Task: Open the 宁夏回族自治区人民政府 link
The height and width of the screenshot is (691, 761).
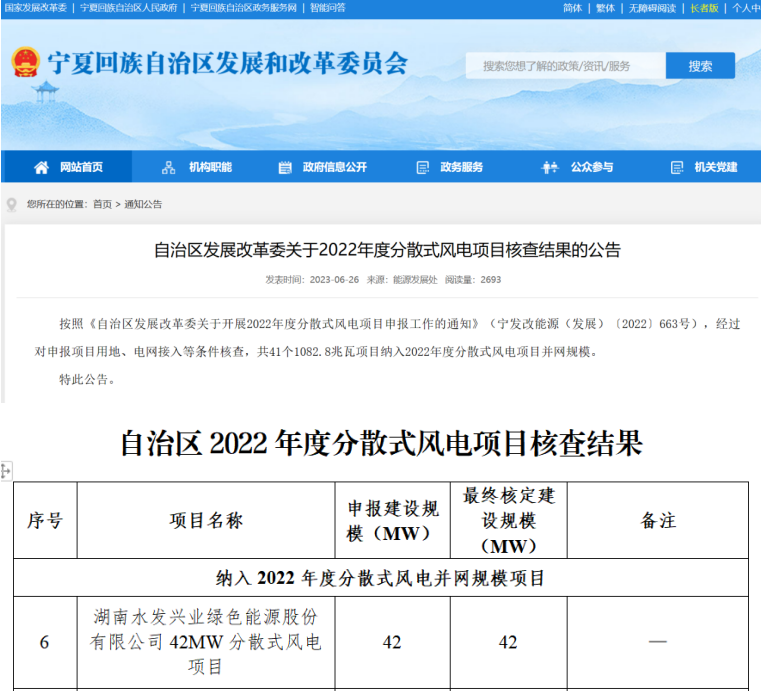Action: [129, 8]
